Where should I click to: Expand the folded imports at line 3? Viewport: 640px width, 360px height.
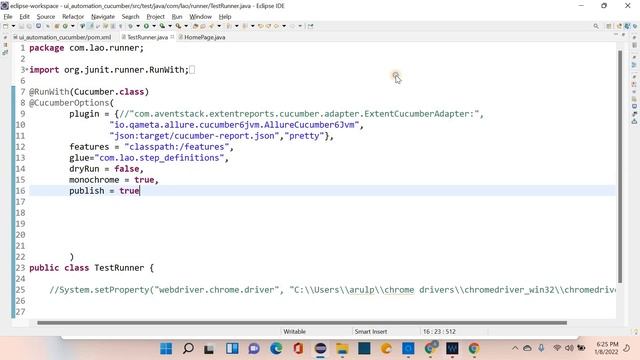[27, 69]
